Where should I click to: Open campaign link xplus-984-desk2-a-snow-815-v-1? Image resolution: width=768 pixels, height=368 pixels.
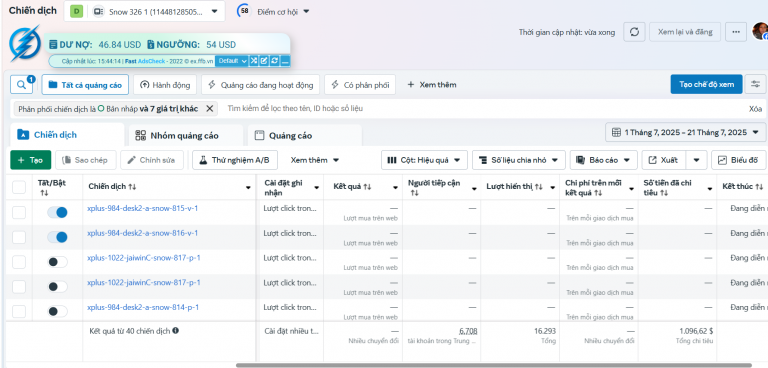(x=143, y=208)
